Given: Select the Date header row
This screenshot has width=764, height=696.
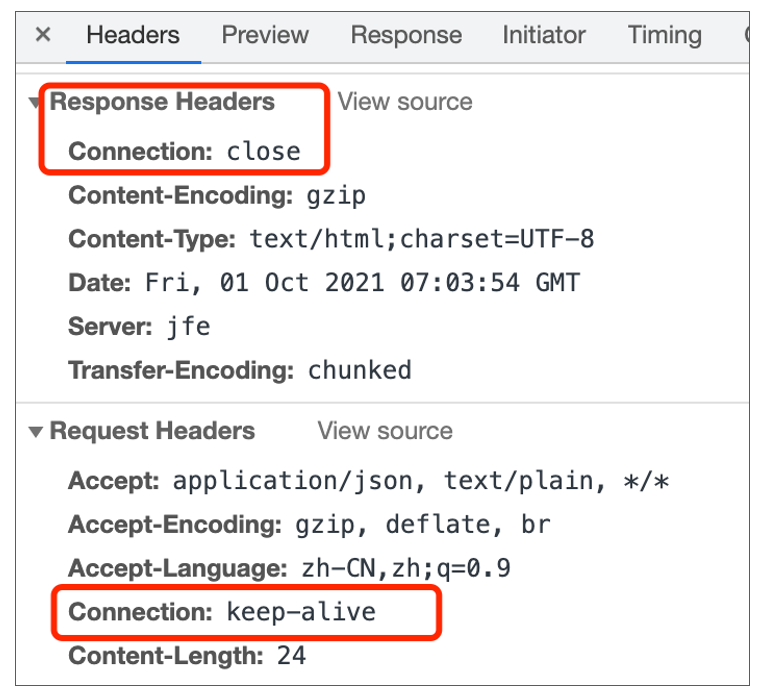Looking at the screenshot, I should pos(323,282).
